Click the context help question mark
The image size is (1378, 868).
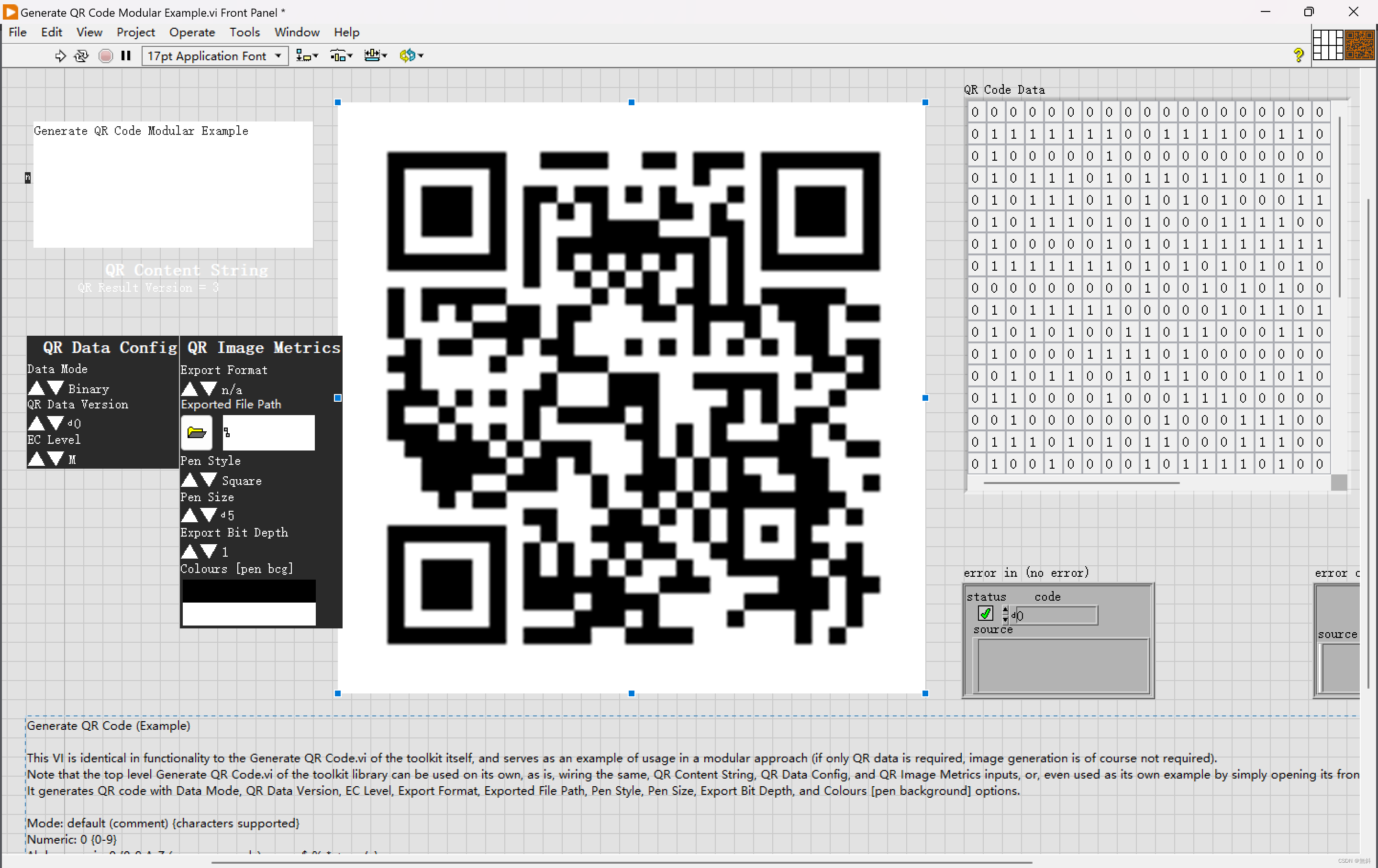click(1298, 55)
